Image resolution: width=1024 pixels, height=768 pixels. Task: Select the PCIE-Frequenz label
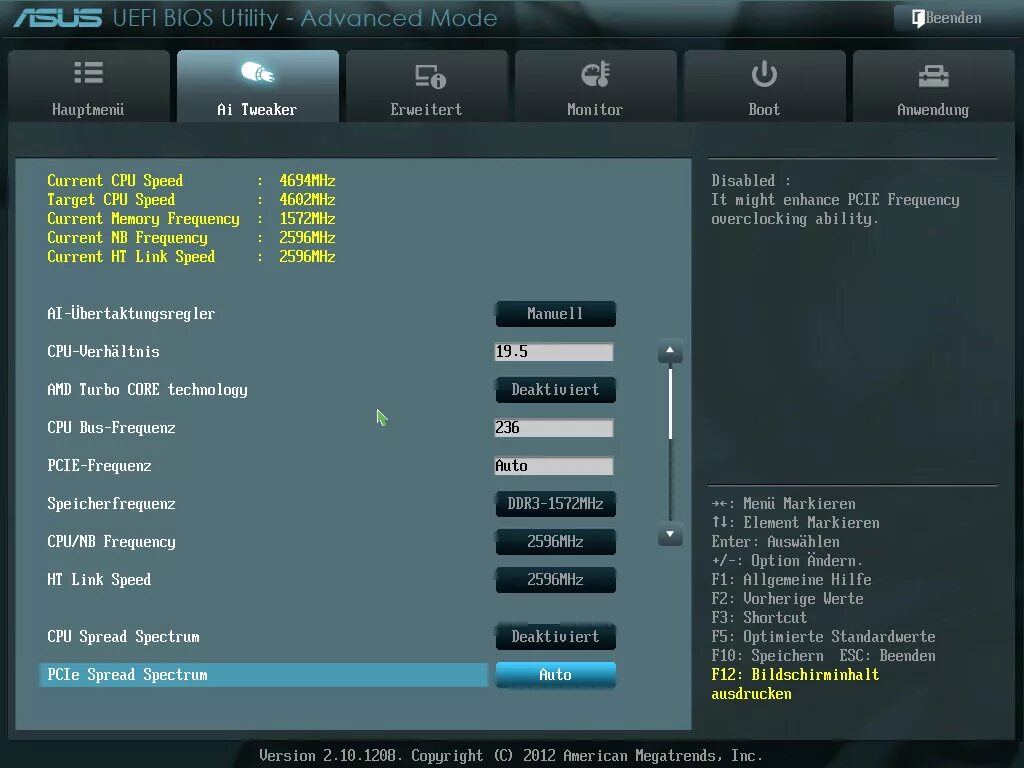coord(99,466)
